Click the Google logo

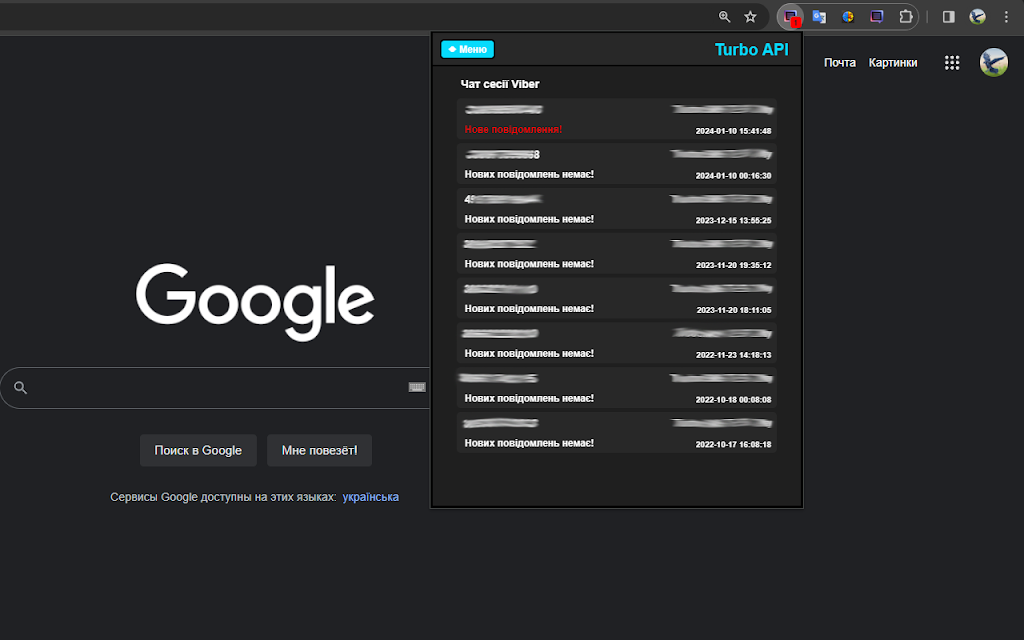tap(255, 302)
